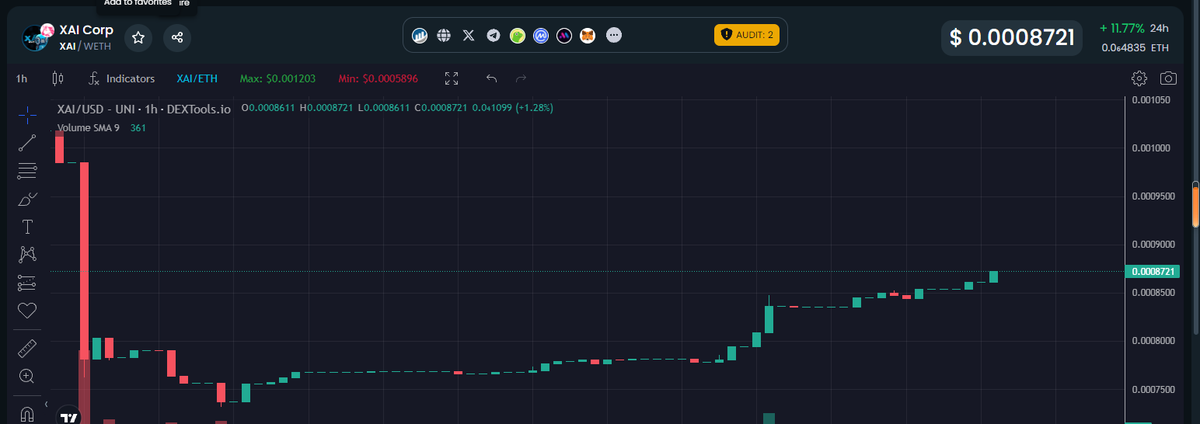Select the XABCD pattern tool
1200x424 pixels.
coord(27,254)
